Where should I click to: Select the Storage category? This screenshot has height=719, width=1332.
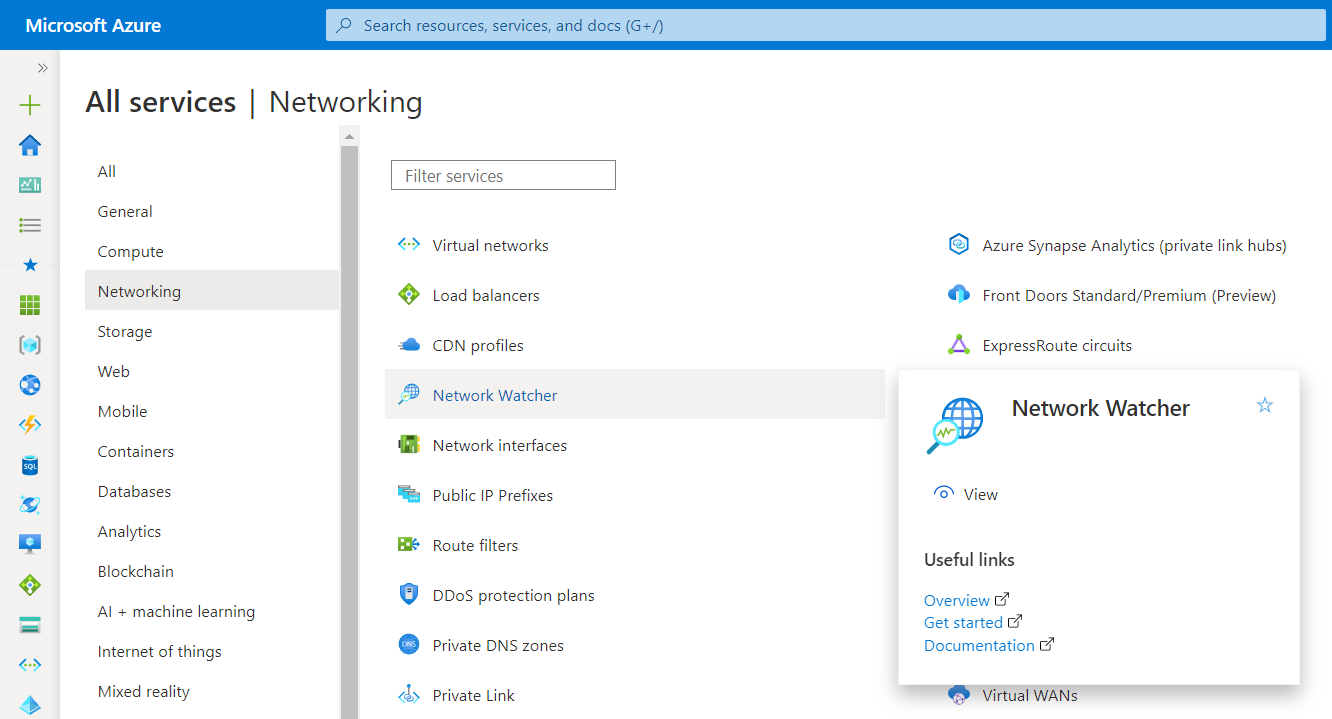tap(125, 332)
